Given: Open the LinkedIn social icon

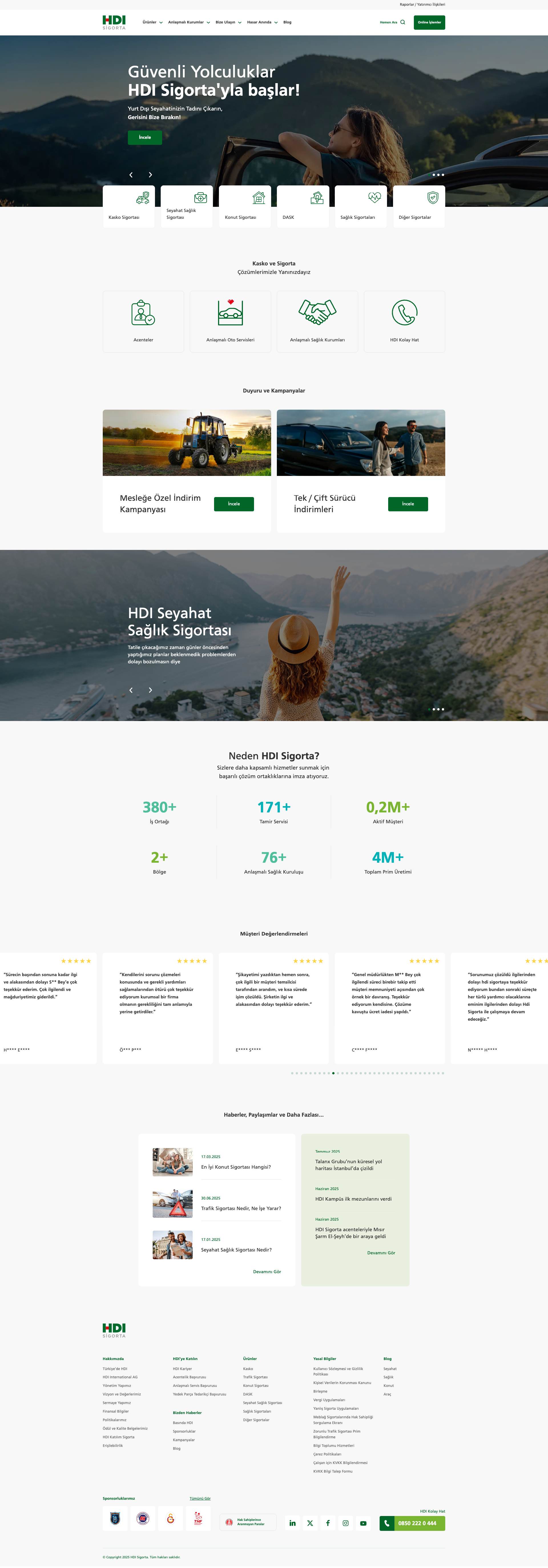Looking at the screenshot, I should 293,1523.
